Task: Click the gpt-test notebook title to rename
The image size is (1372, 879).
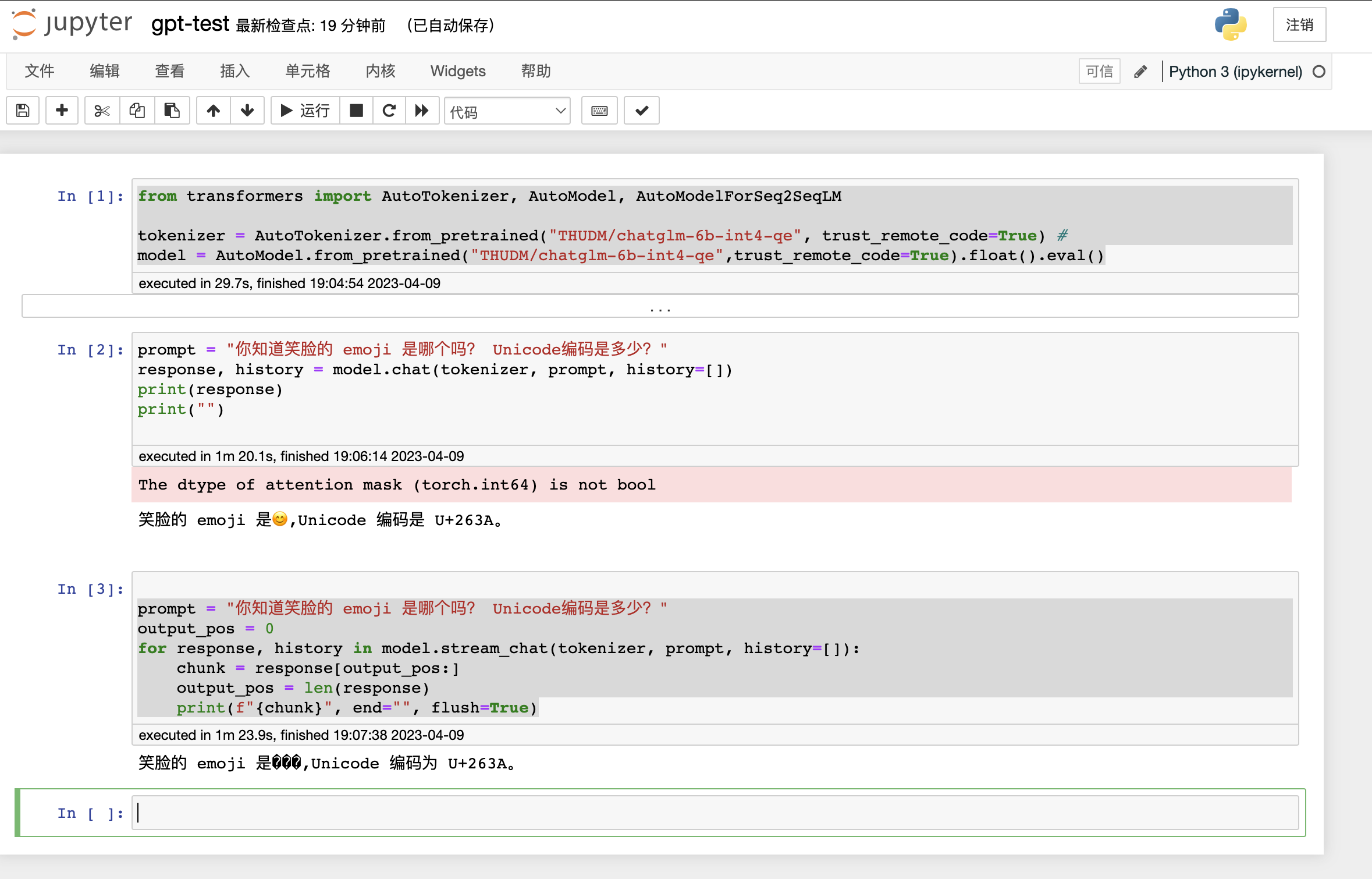Action: coord(190,24)
